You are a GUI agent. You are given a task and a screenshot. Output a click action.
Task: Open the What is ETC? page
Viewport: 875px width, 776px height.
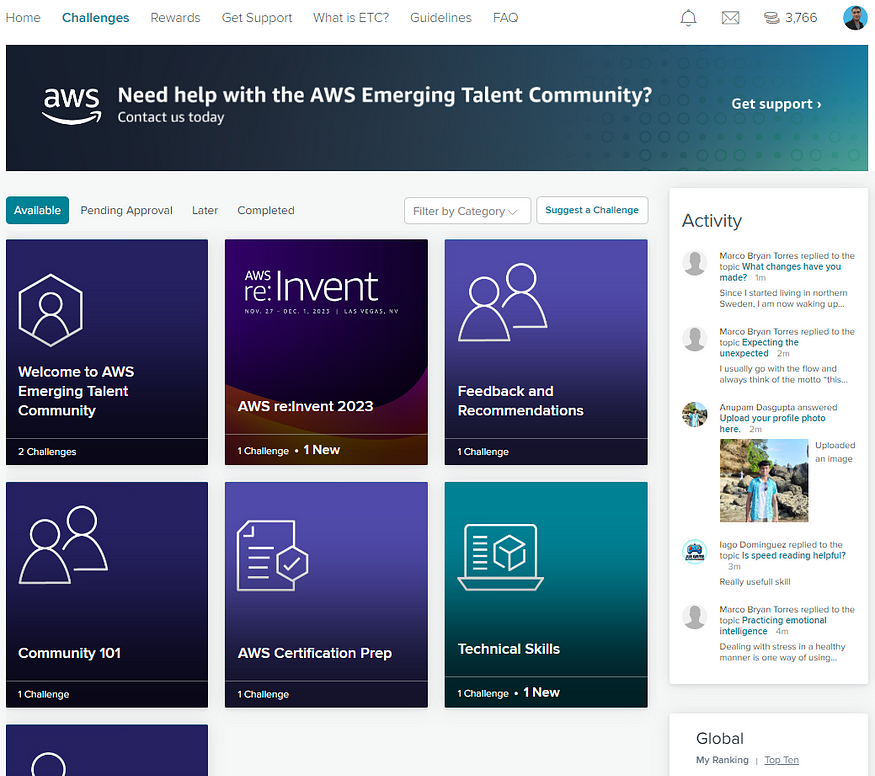click(x=351, y=18)
